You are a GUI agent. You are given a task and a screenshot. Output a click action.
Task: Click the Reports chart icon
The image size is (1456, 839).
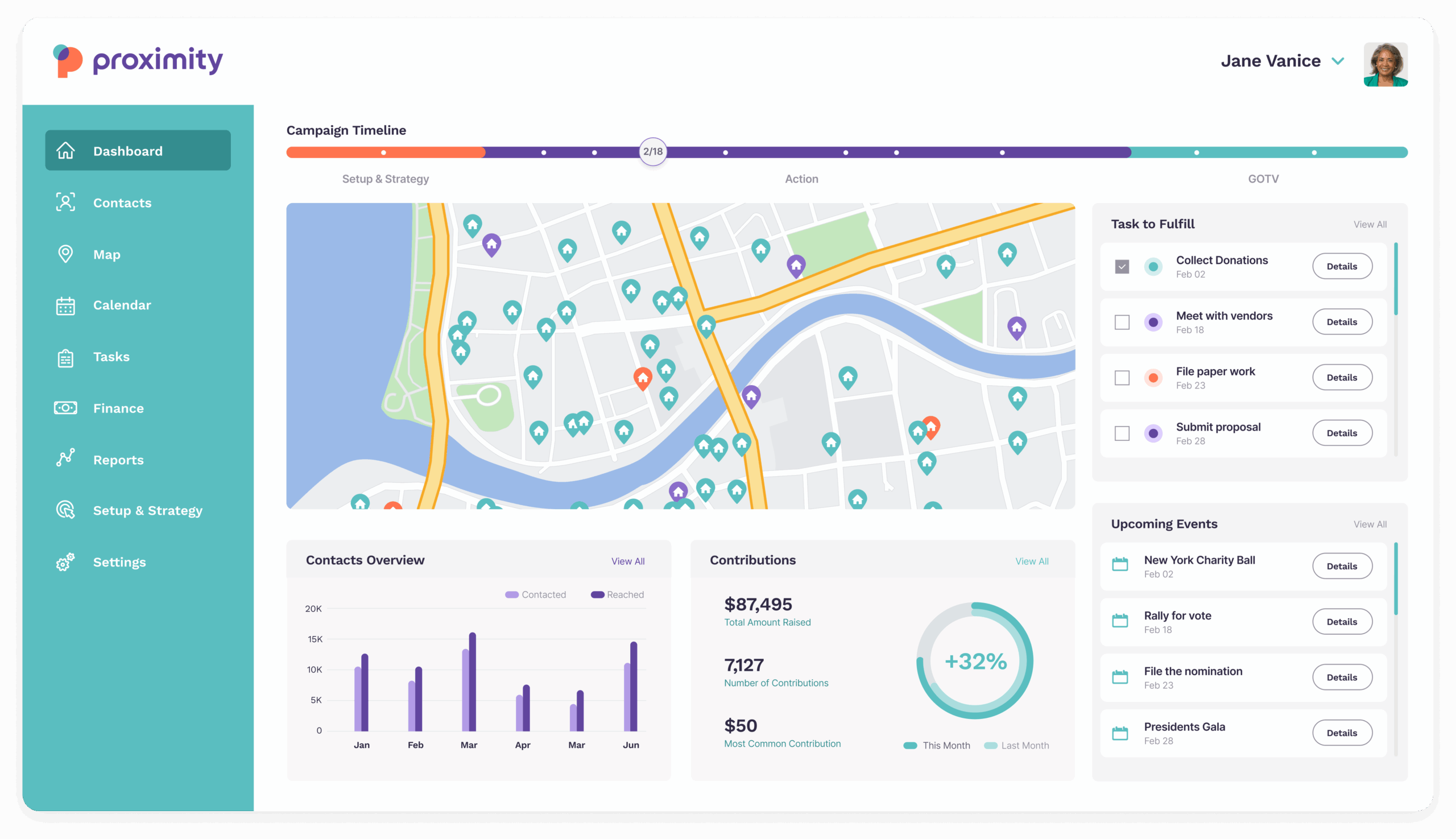coord(65,458)
